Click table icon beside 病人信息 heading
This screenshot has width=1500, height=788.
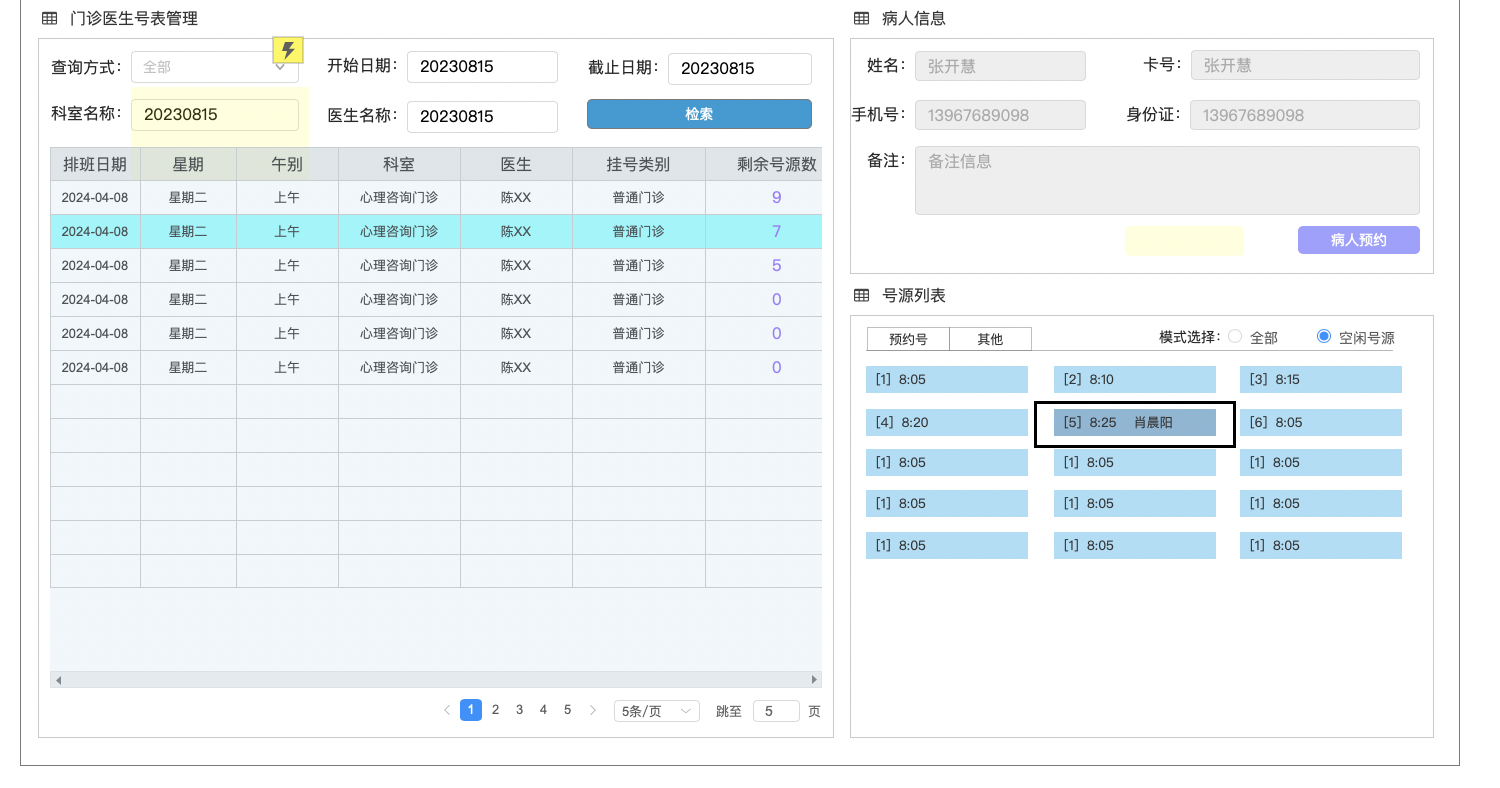[861, 18]
